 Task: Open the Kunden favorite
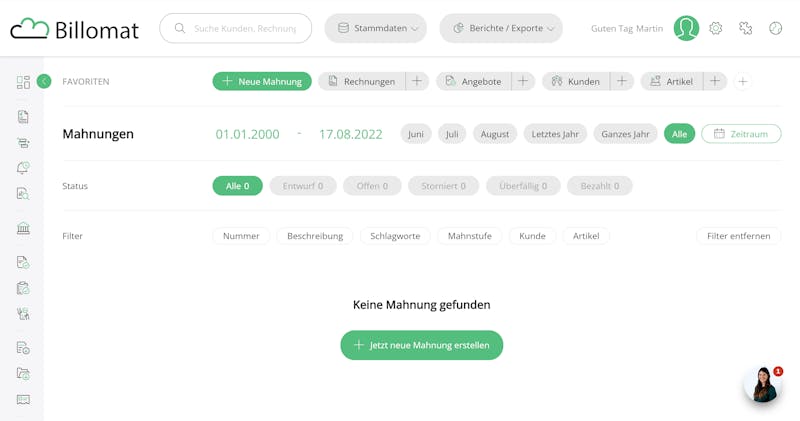coord(577,81)
